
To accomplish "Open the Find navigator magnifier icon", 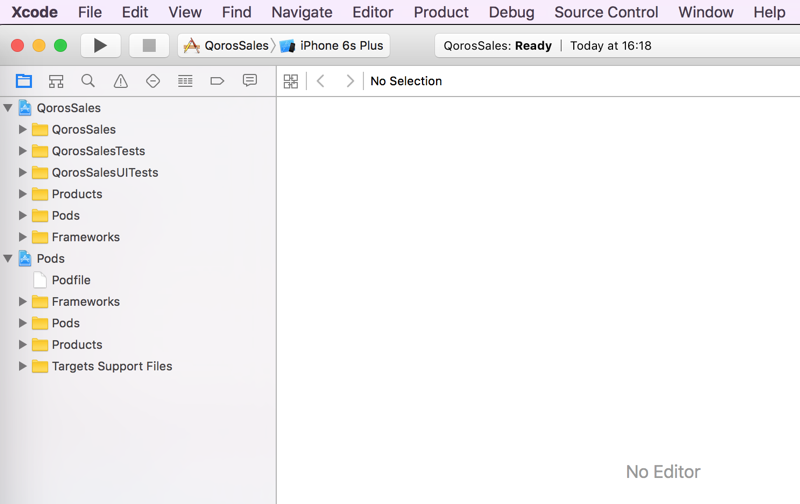I will [88, 81].
